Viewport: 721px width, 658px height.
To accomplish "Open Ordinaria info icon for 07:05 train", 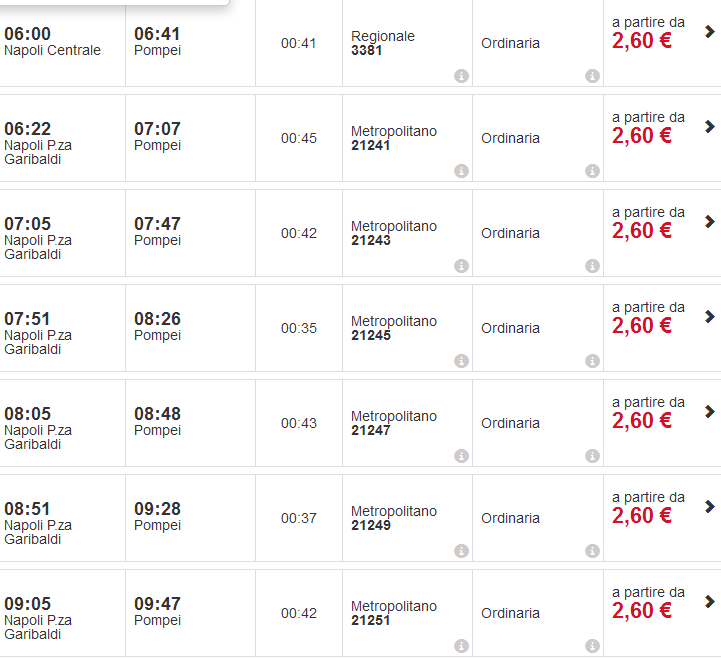I will (x=592, y=266).
